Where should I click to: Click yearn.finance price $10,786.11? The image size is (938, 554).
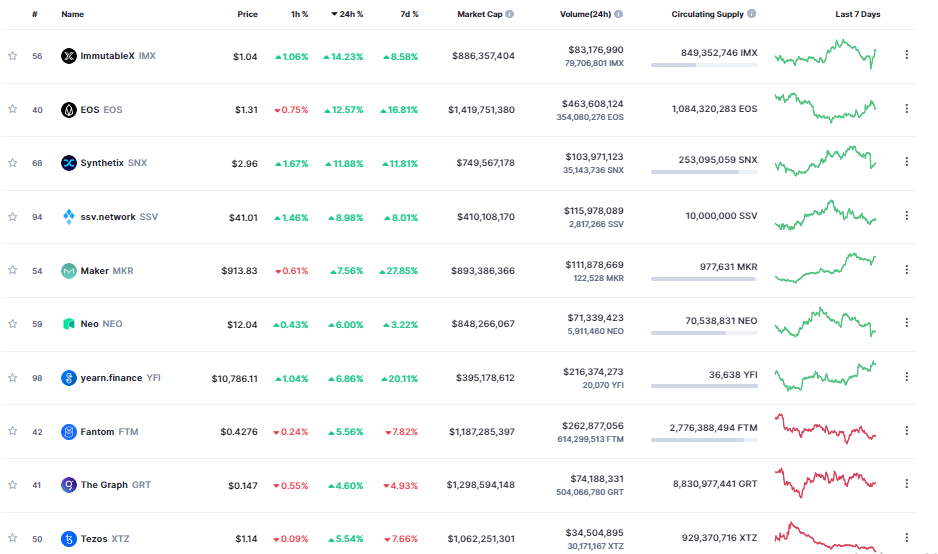[x=234, y=379]
